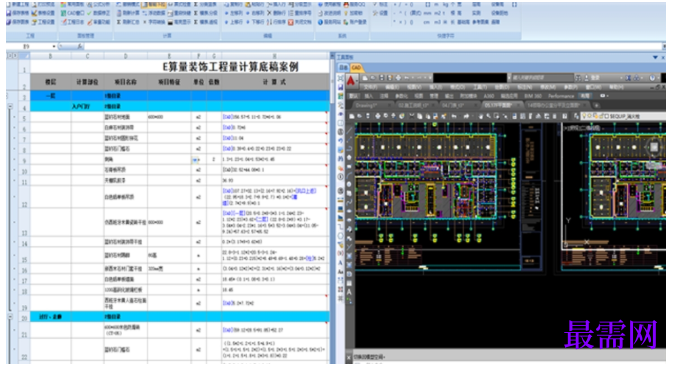Click the [Cad] link in row 8

tap(227, 149)
